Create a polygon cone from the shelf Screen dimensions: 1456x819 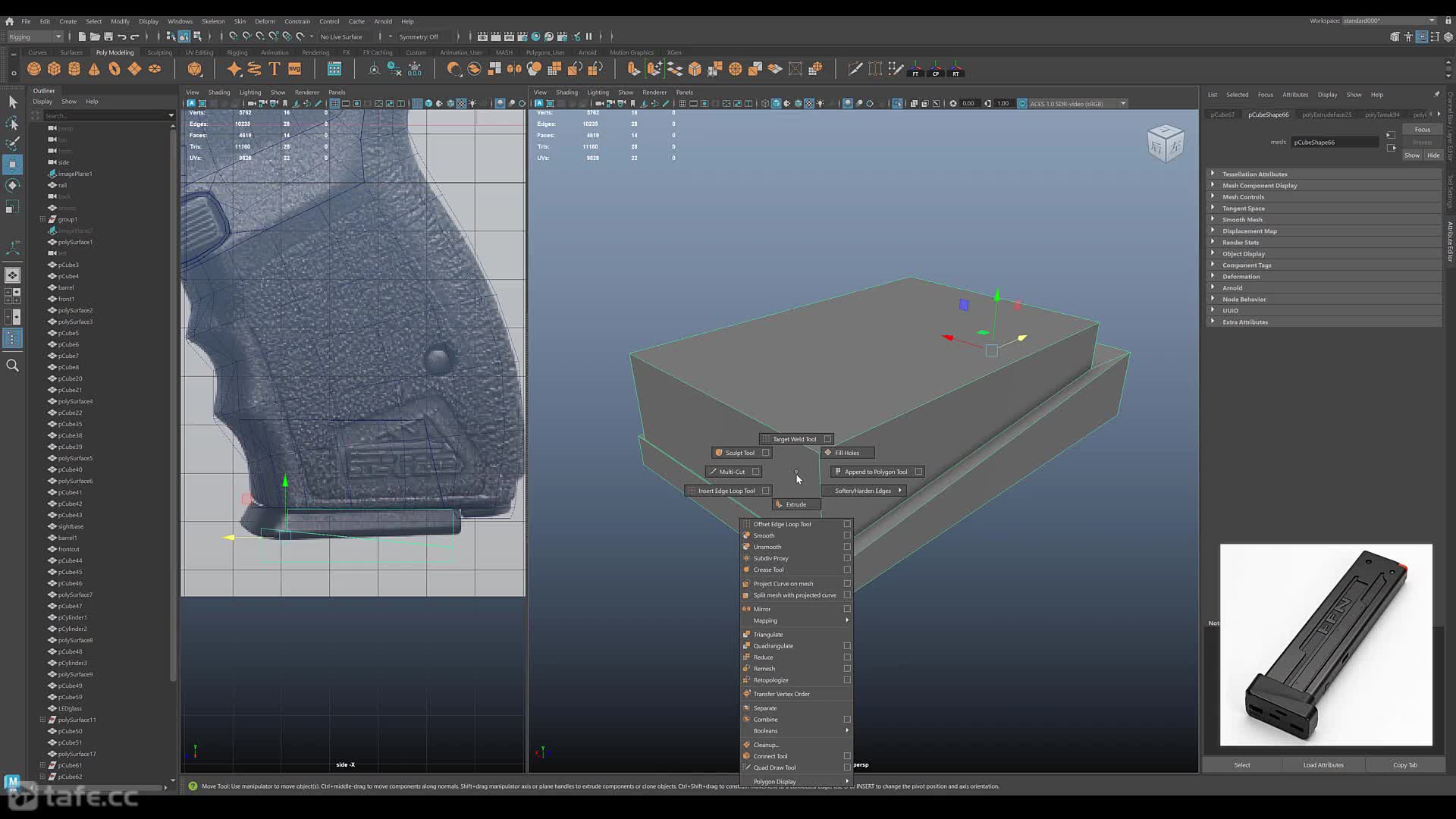coord(94,69)
